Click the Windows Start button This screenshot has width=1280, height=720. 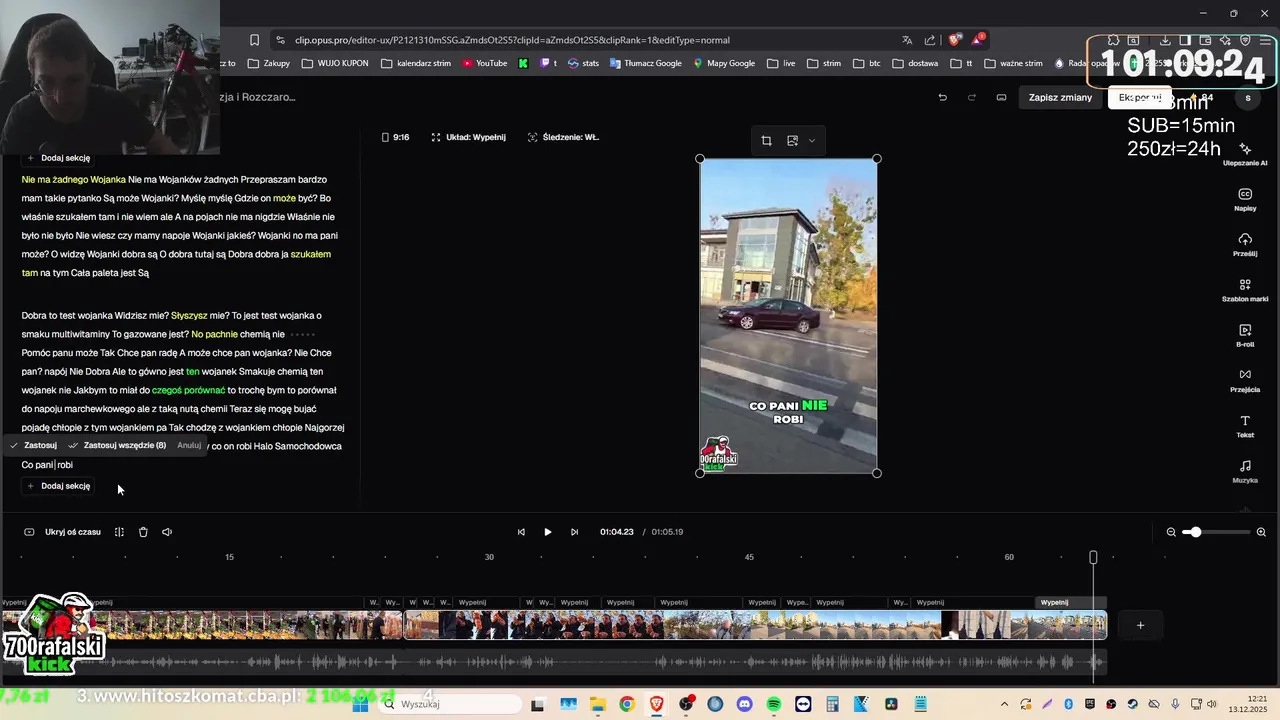361,704
